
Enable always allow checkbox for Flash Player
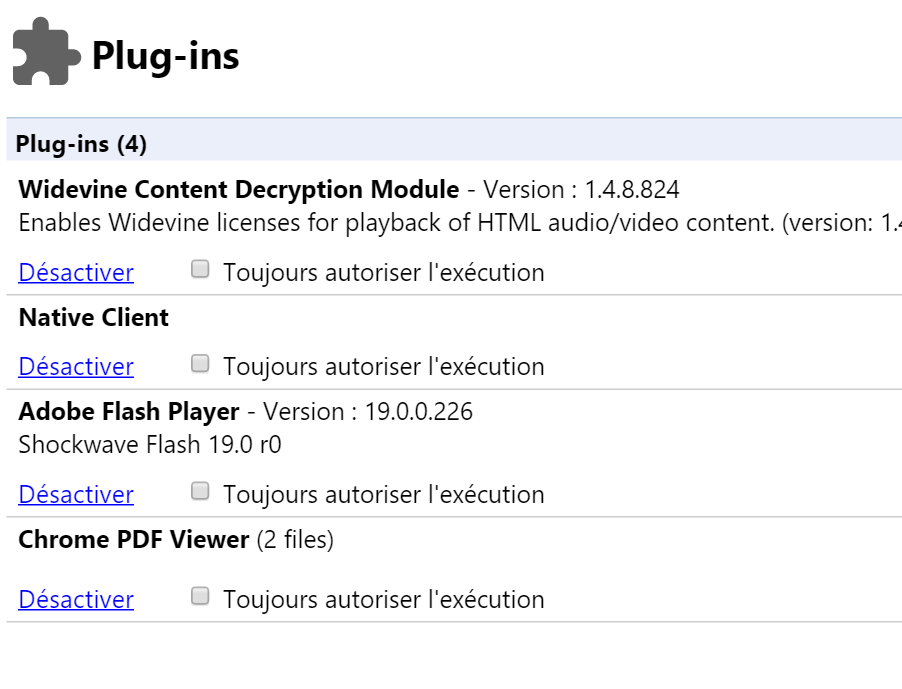(200, 491)
